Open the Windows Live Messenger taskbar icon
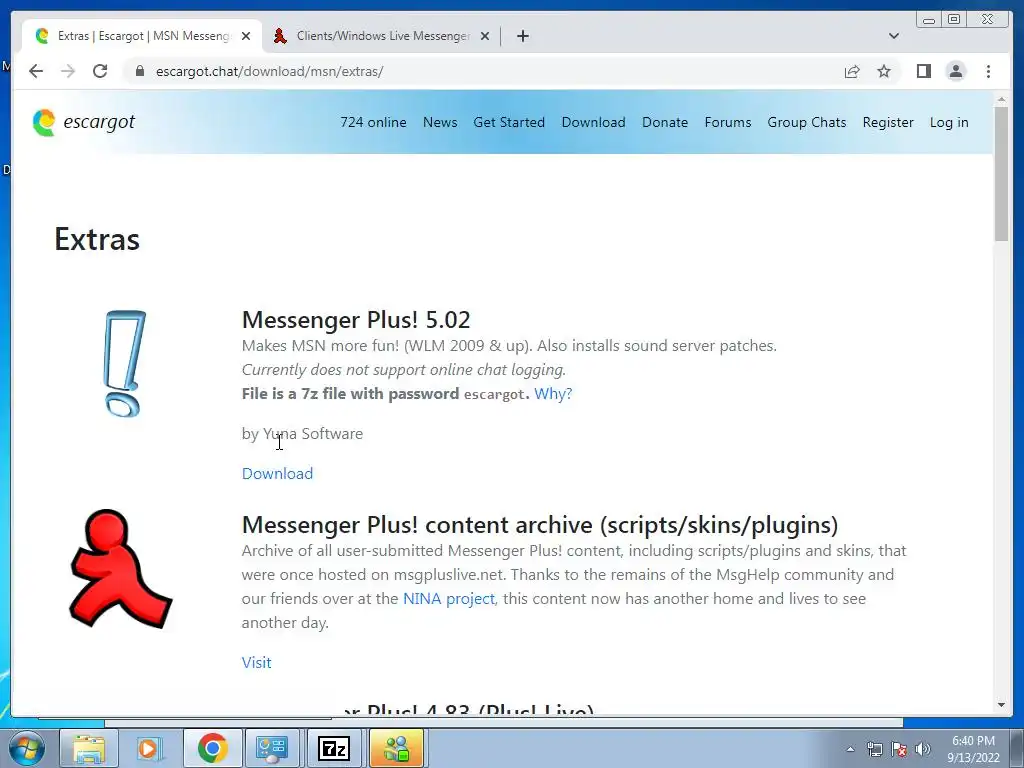The image size is (1024, 768). coord(396,748)
